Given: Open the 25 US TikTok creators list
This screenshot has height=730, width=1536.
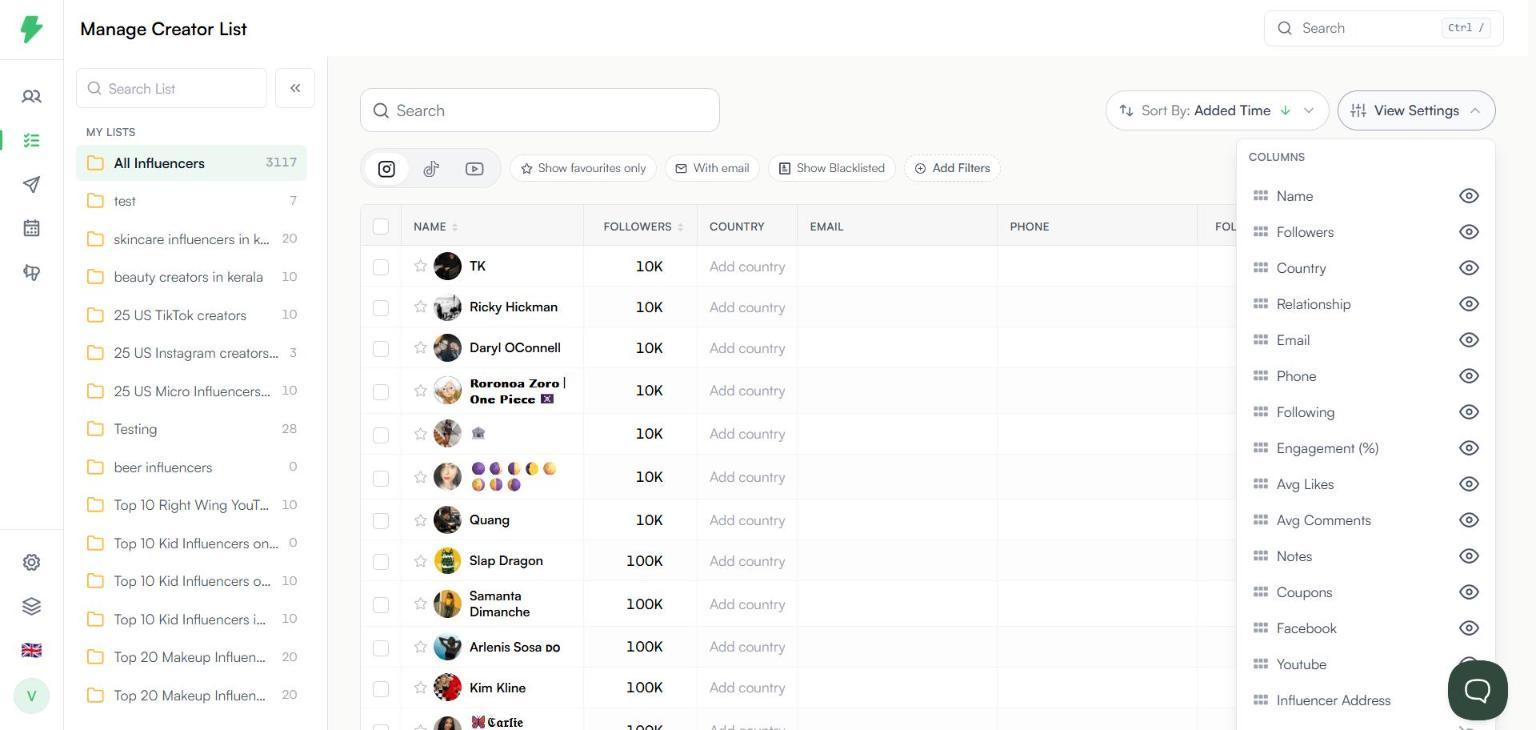Looking at the screenshot, I should coord(191,315).
